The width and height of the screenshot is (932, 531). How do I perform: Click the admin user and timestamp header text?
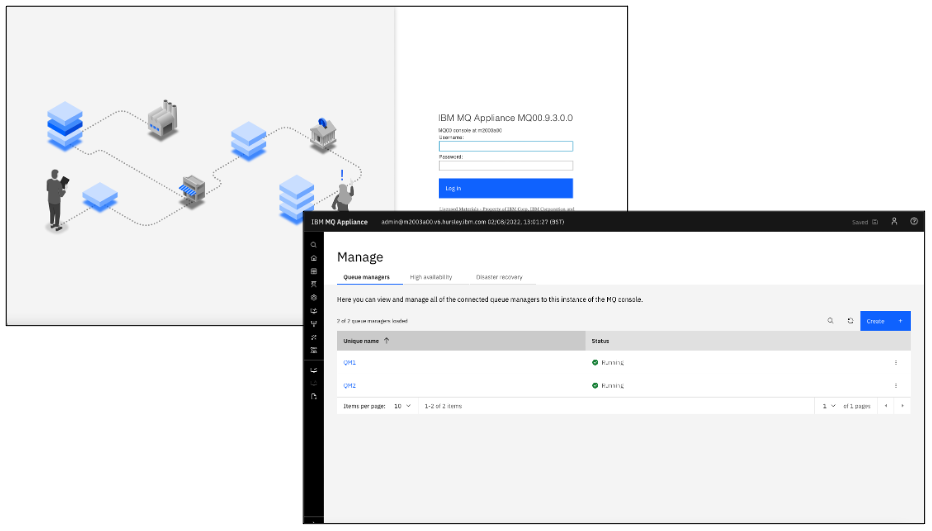pos(473,222)
